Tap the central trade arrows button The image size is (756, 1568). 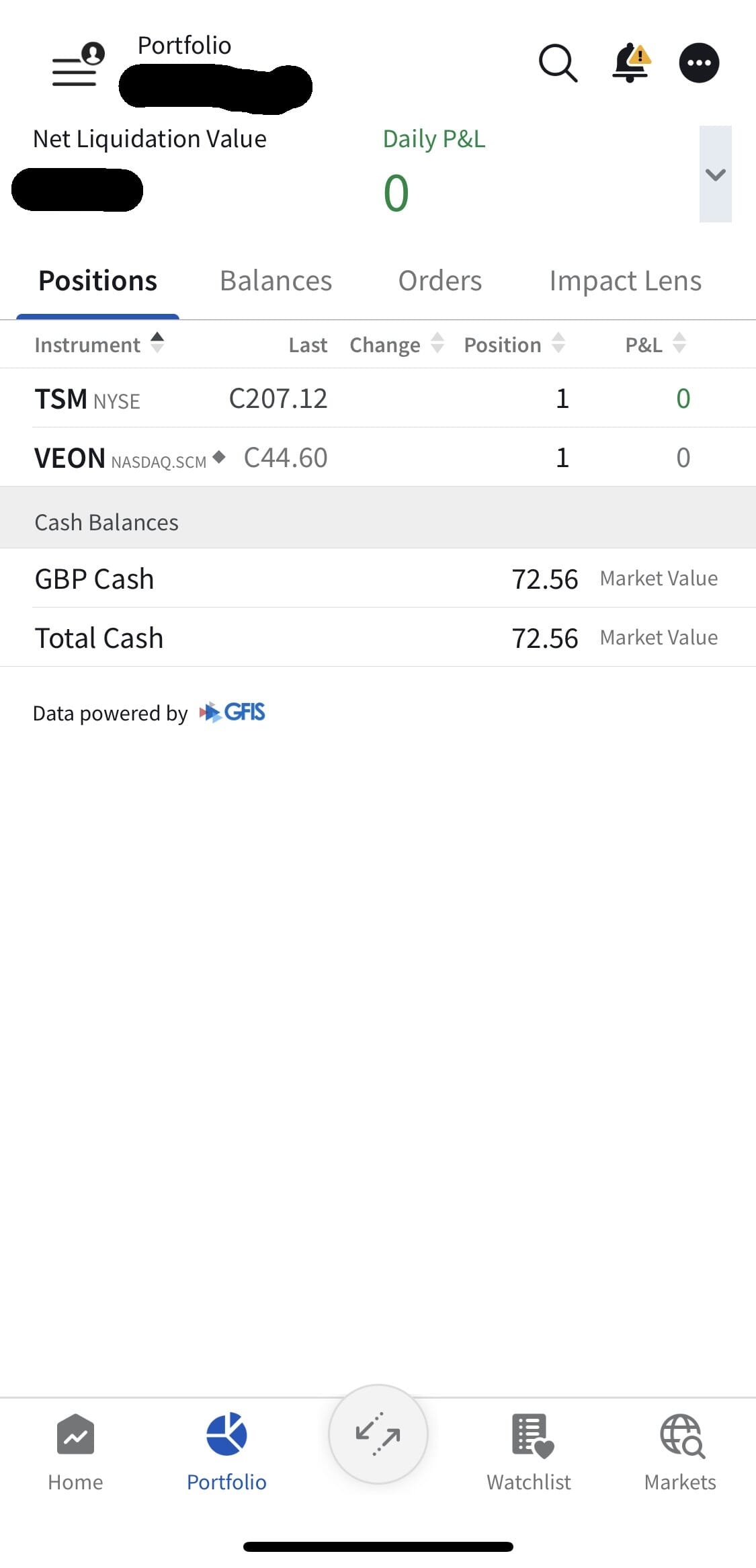(x=378, y=1434)
